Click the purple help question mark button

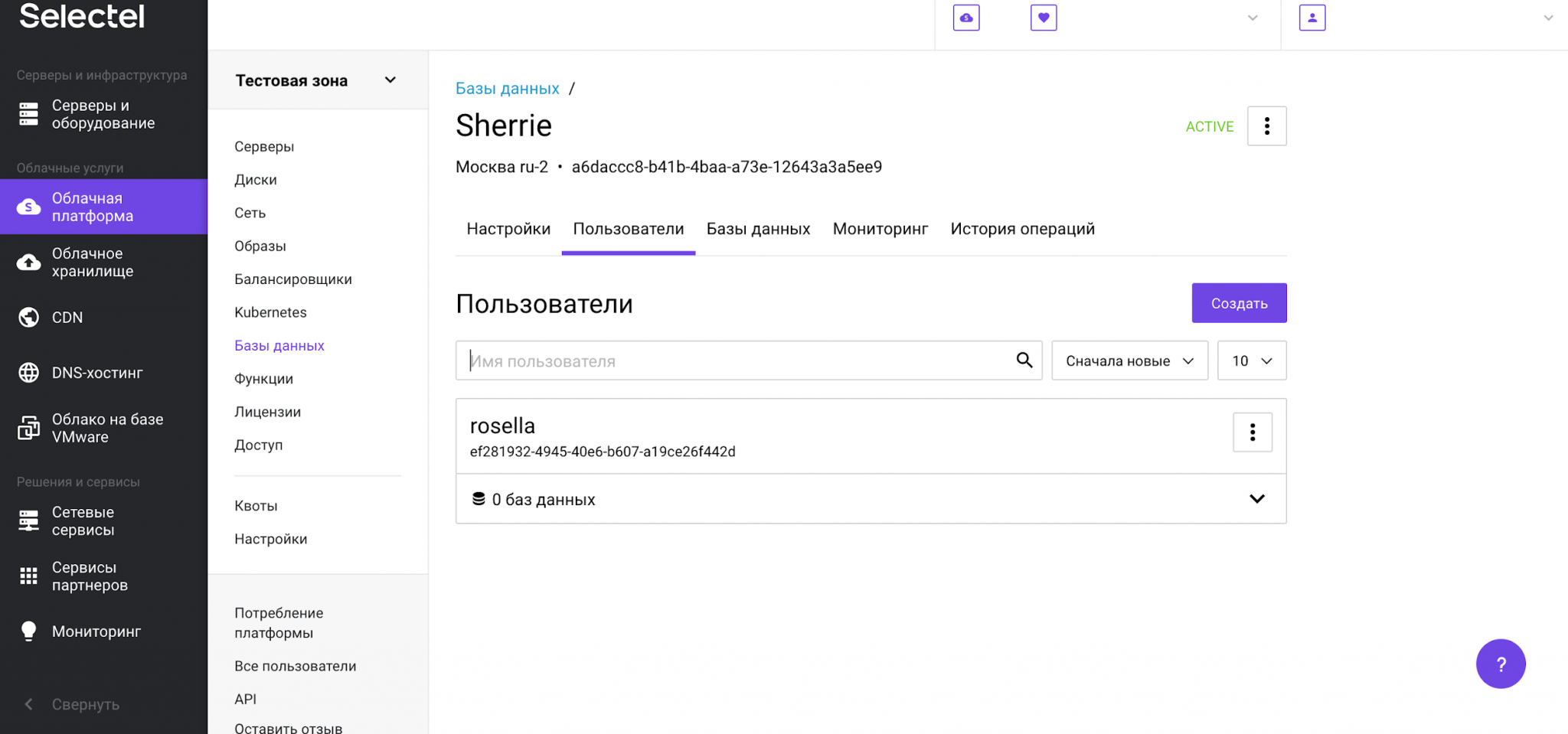[1500, 664]
